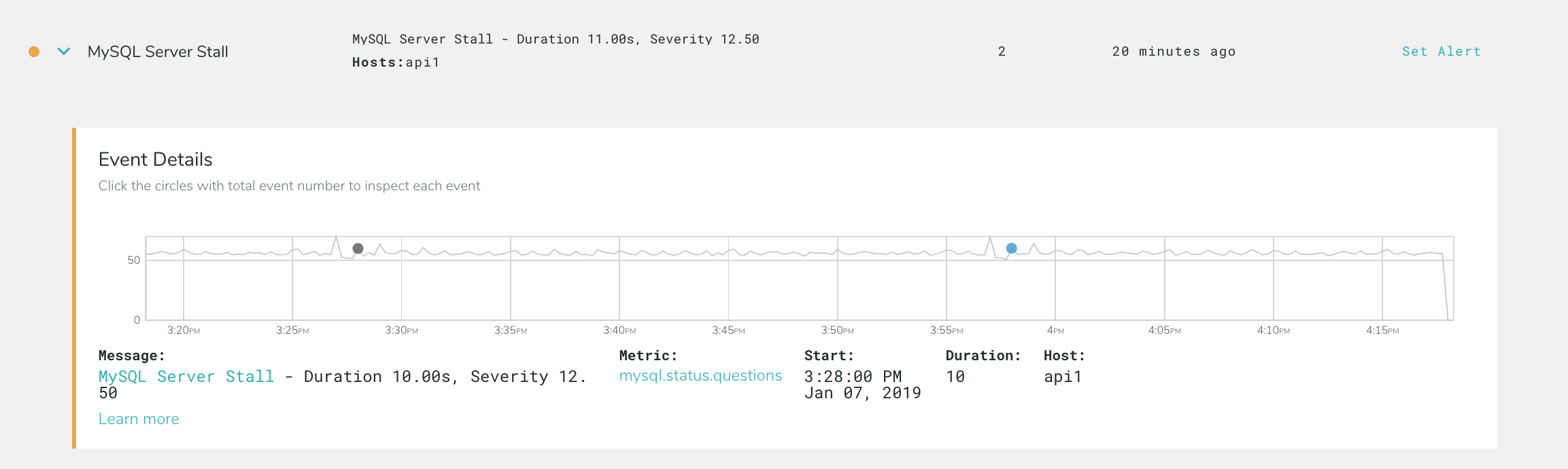
Task: Select the blue event circle on chart
Action: 1012,249
